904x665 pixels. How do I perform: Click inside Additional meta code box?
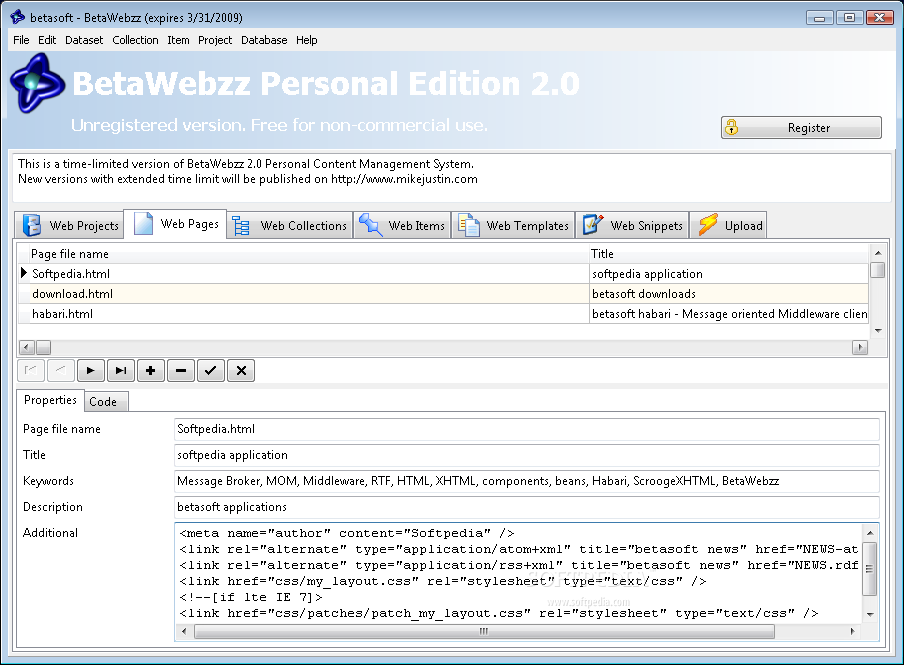[x=518, y=573]
